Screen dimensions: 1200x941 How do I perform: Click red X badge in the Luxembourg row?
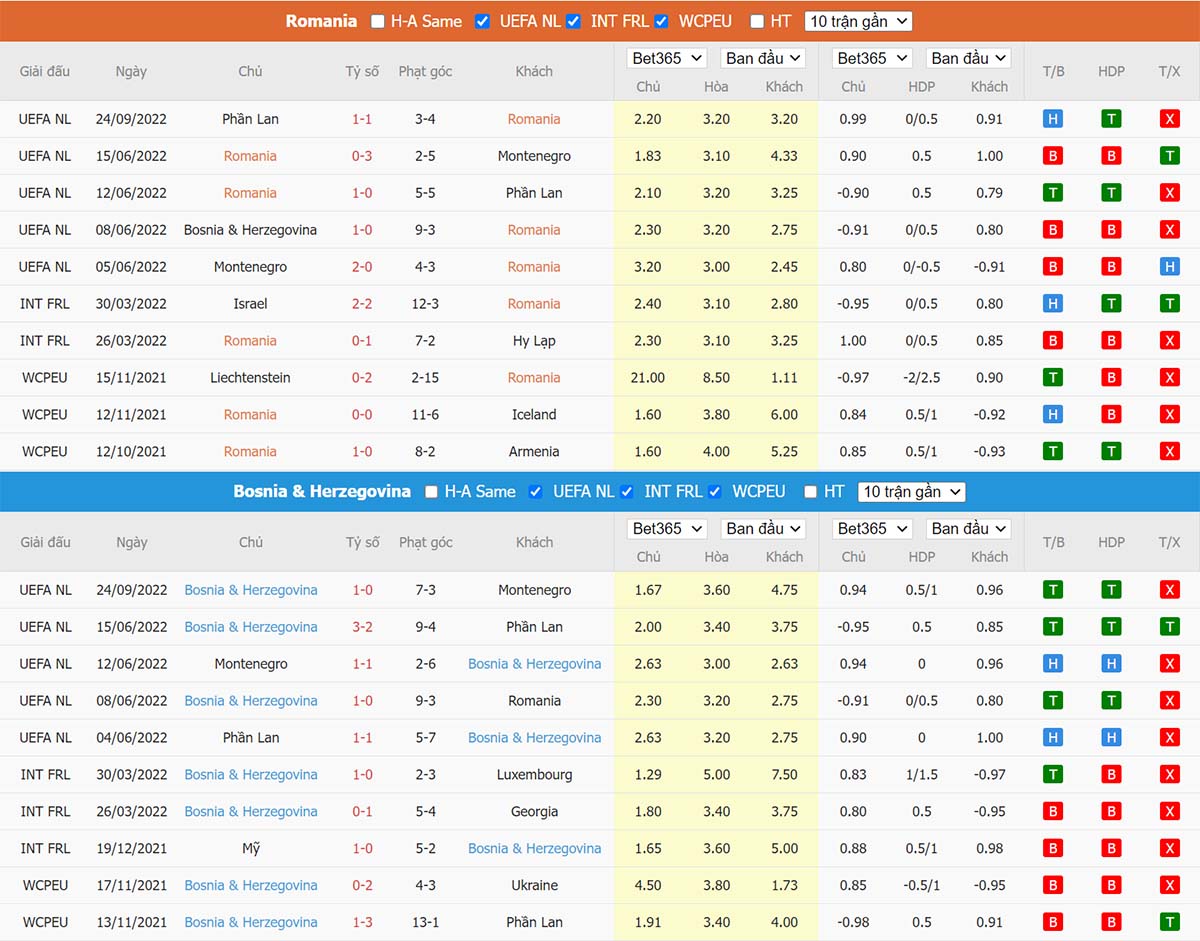(1169, 775)
